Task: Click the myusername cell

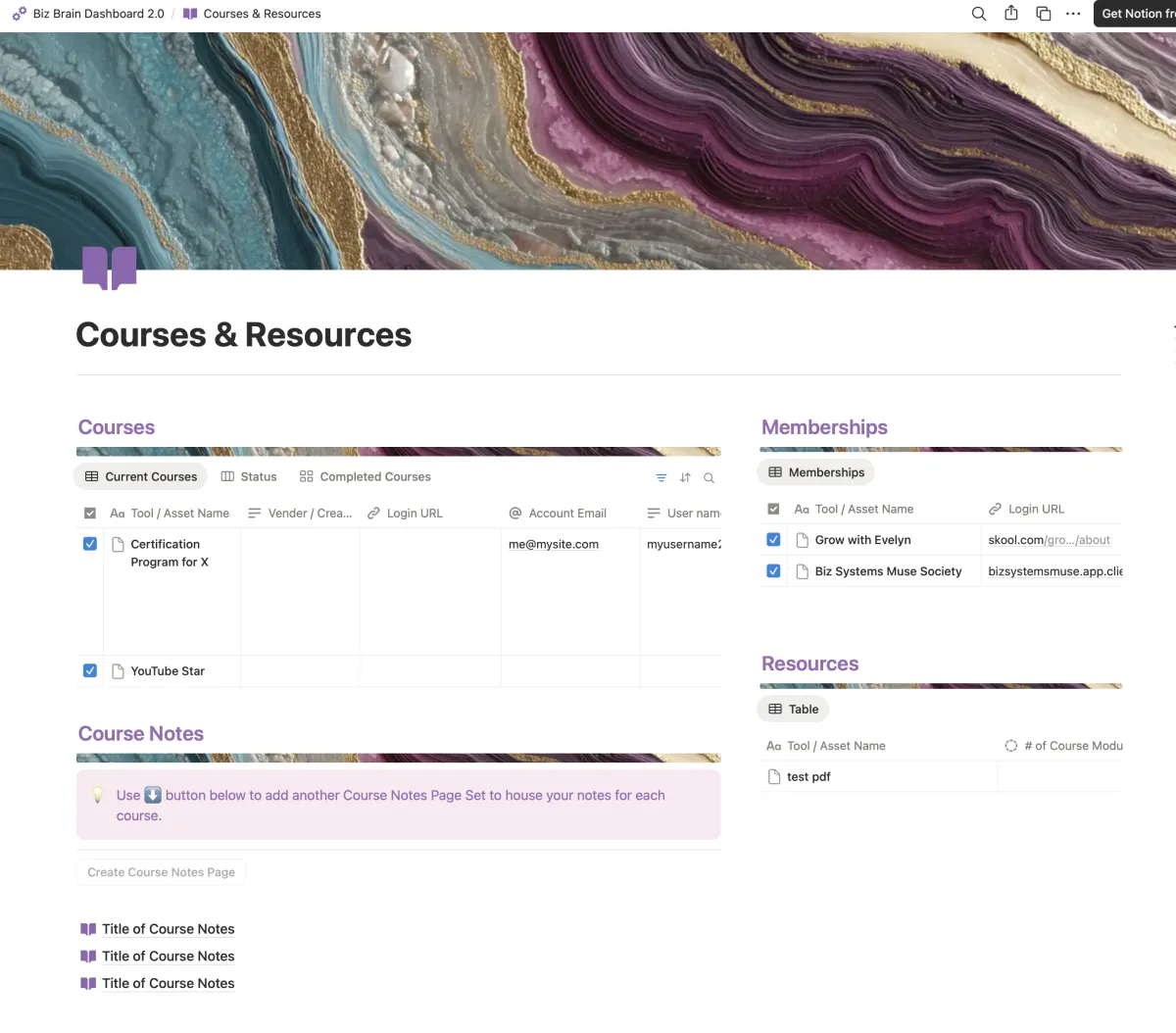Action: (684, 544)
